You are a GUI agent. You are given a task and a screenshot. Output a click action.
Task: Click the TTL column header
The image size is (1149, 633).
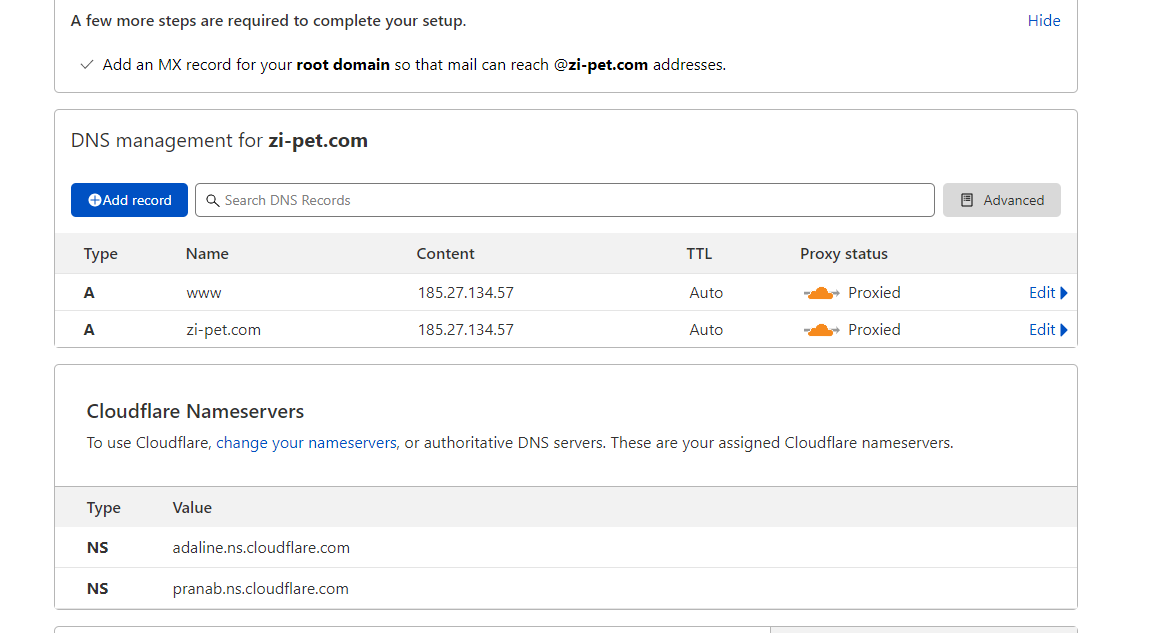699,253
